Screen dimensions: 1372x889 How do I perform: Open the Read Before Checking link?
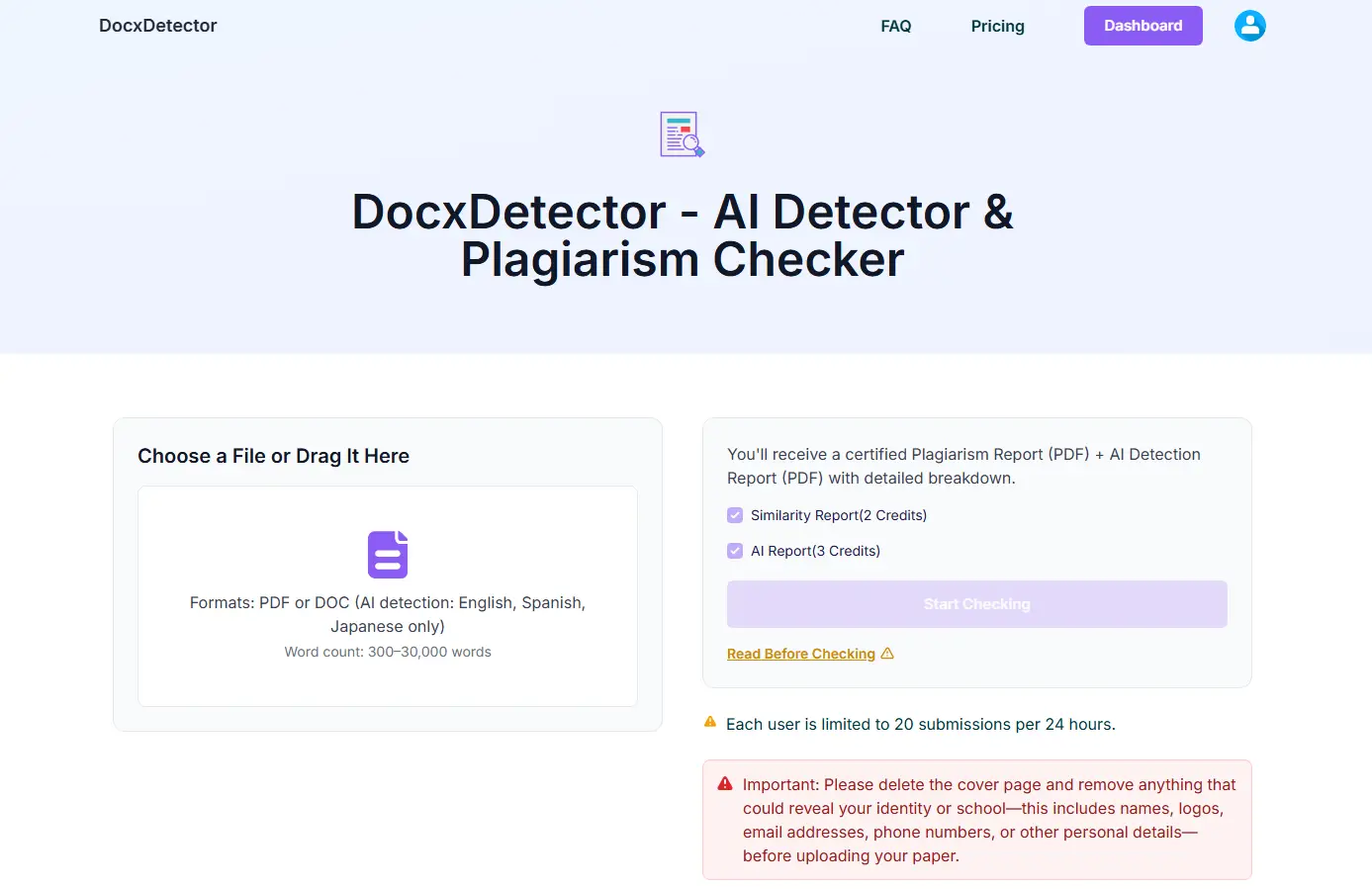pos(801,654)
